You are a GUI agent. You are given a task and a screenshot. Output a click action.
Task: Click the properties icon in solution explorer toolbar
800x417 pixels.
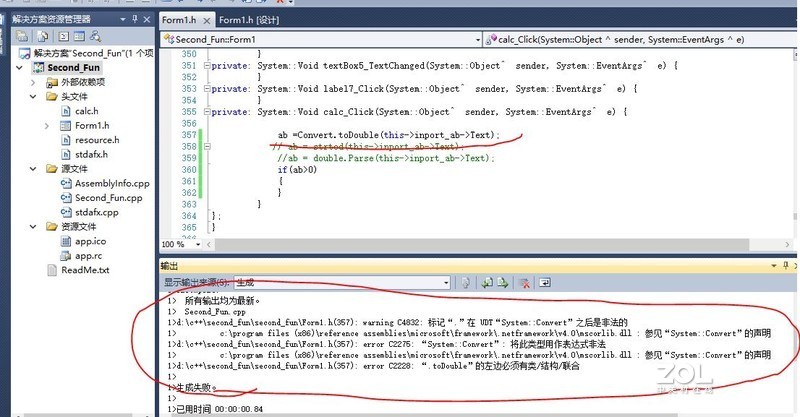[19, 36]
